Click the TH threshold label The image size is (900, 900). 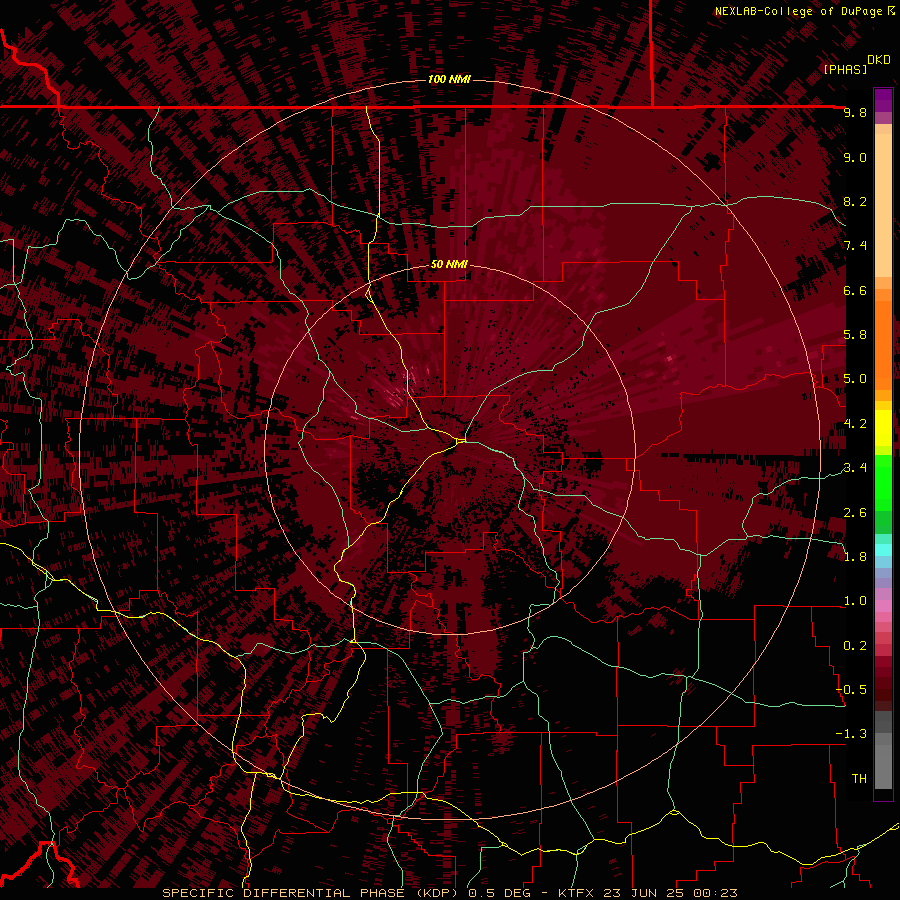pyautogui.click(x=859, y=779)
